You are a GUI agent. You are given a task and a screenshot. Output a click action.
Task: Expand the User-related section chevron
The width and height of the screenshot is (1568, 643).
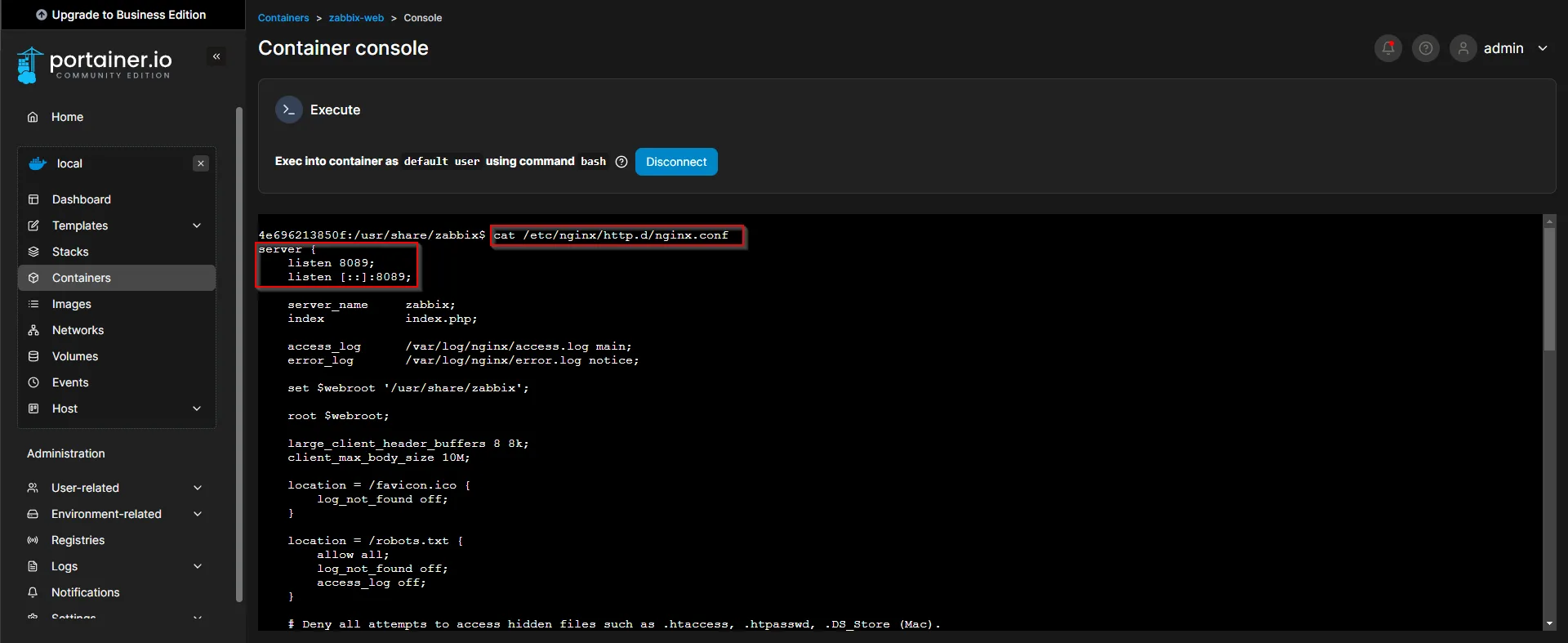point(198,488)
